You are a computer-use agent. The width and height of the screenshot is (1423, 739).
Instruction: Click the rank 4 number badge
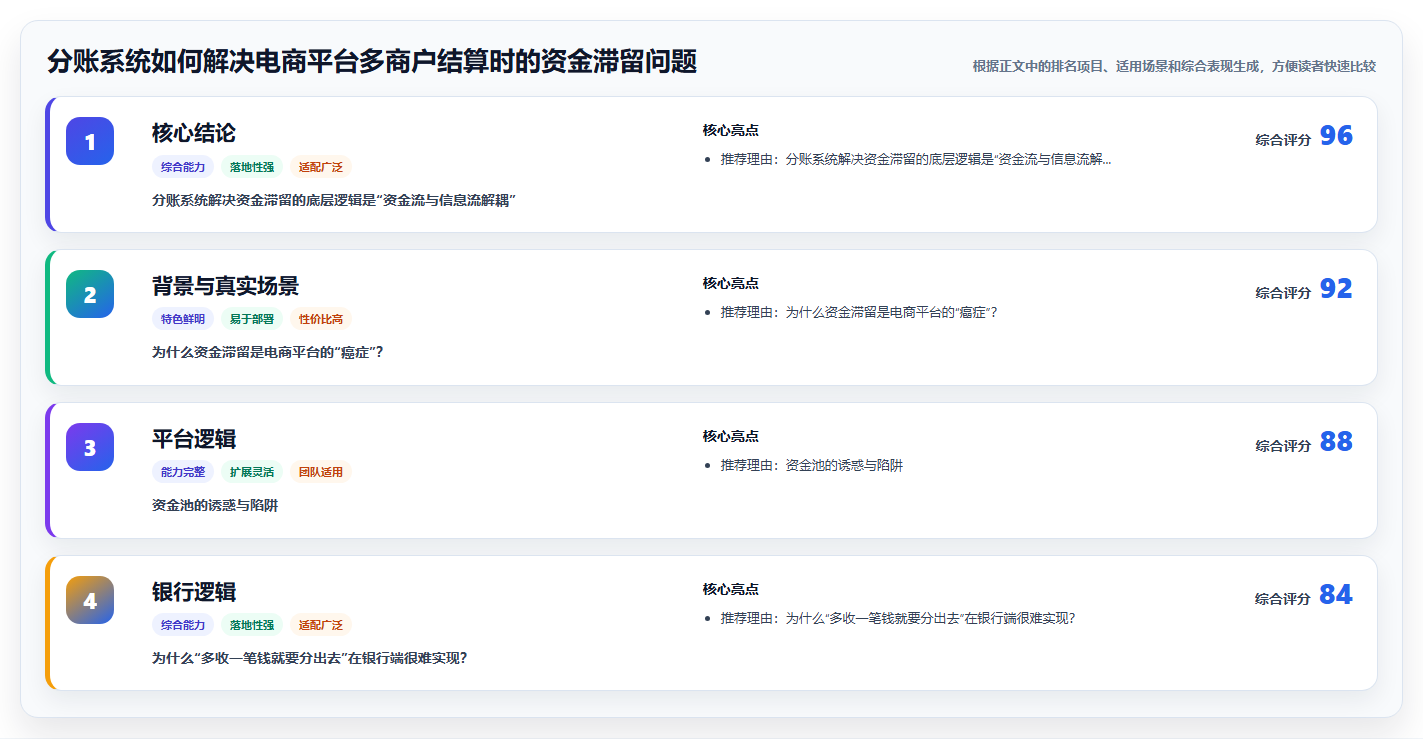pos(90,600)
